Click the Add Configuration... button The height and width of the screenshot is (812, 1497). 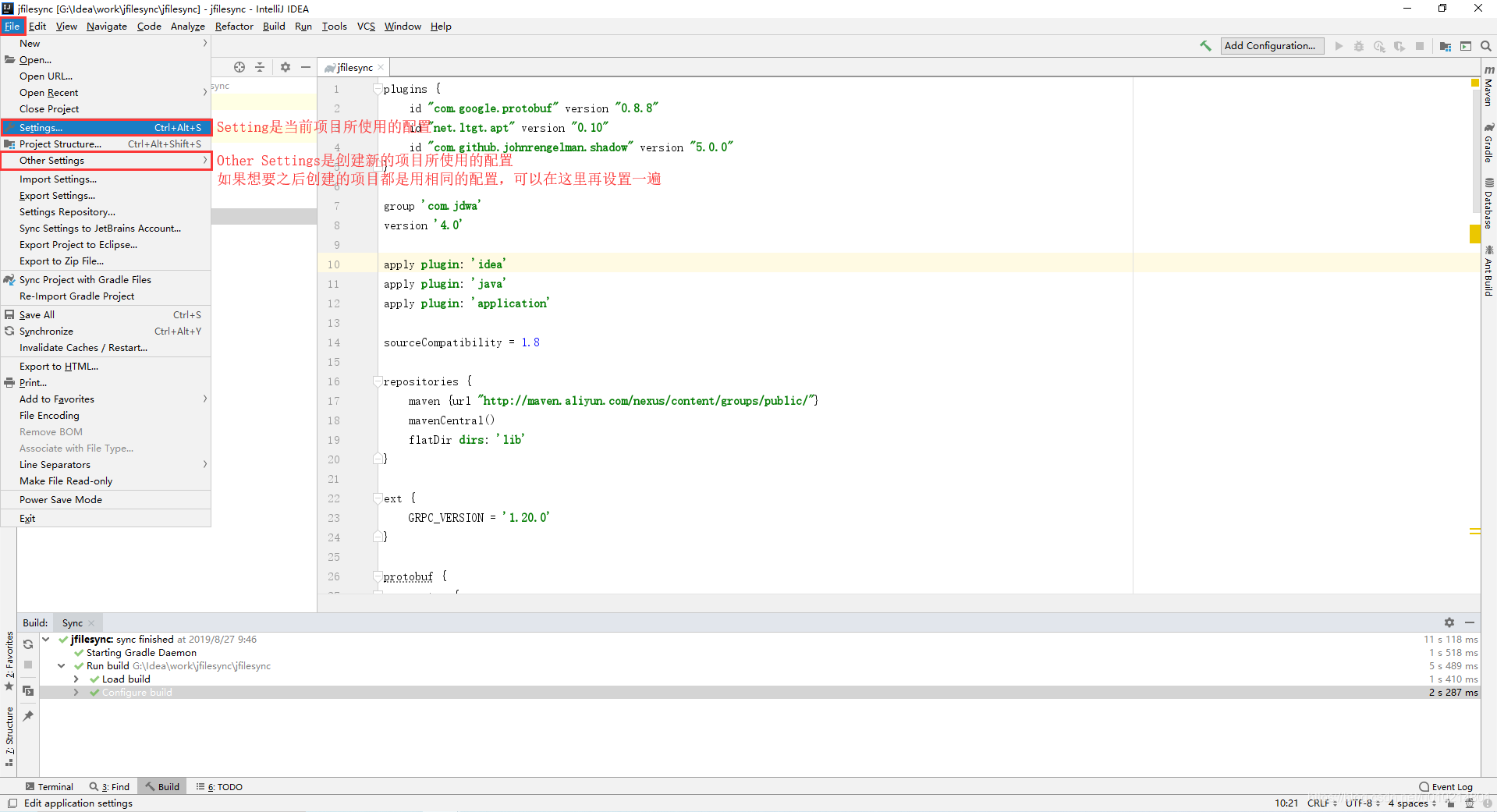point(1272,46)
